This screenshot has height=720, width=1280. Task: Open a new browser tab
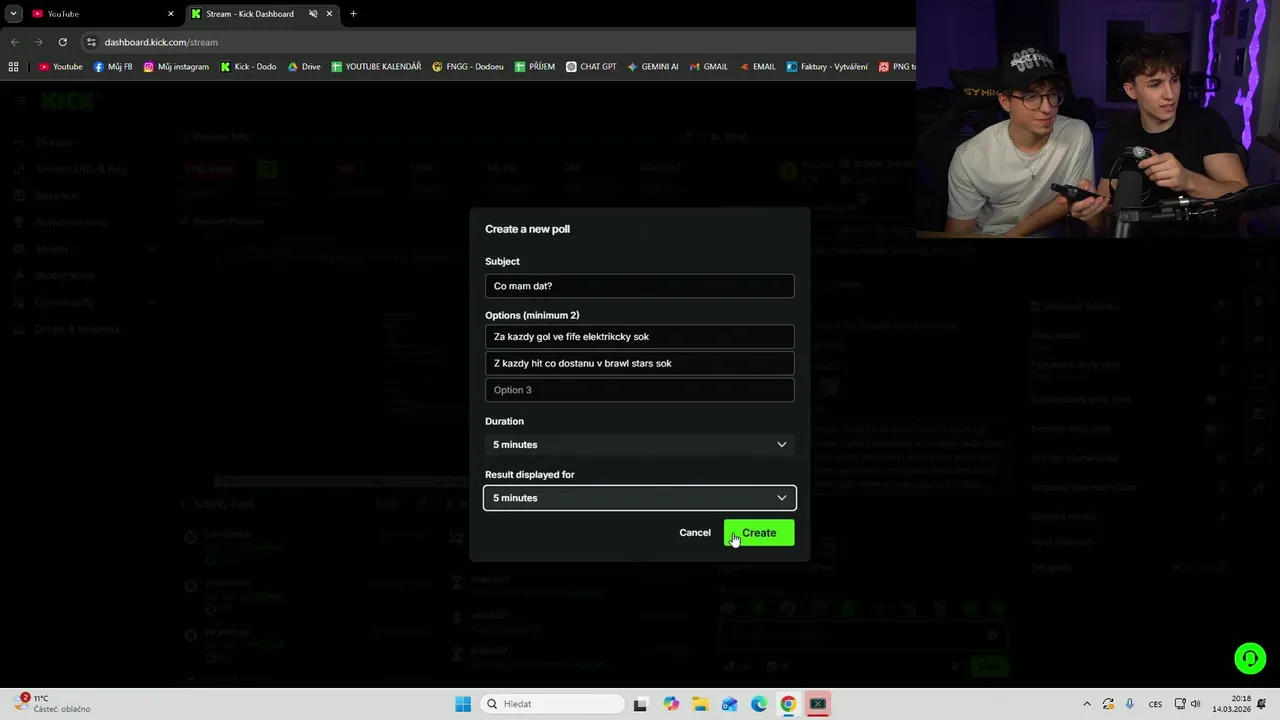pos(353,14)
